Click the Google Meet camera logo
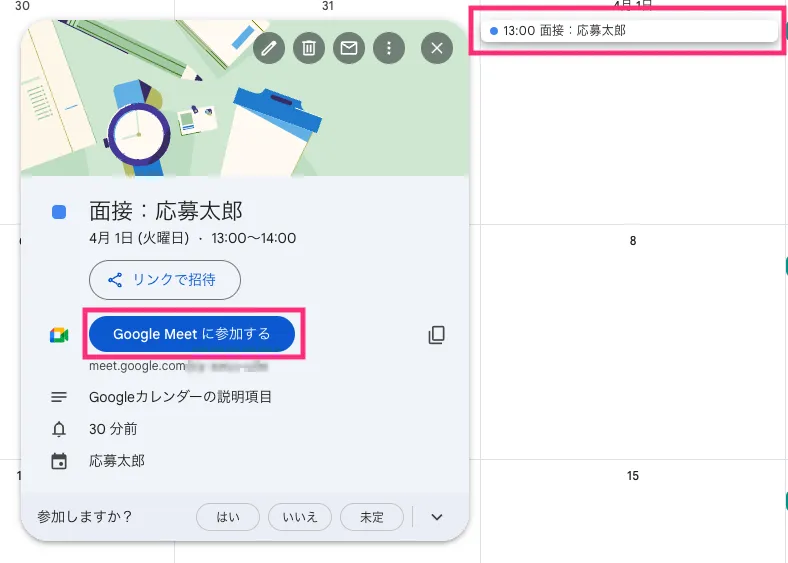The width and height of the screenshot is (788, 563). pos(59,335)
